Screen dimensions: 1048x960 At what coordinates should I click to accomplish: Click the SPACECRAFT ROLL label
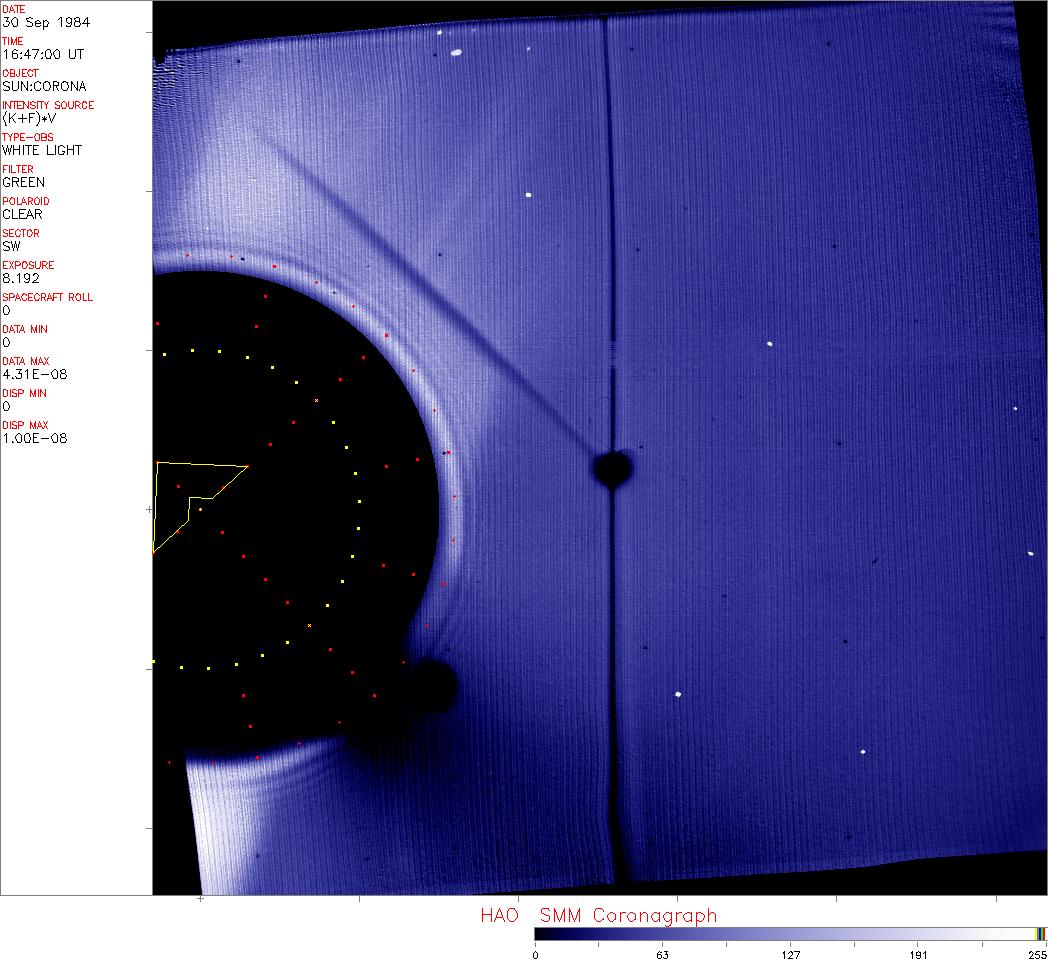tap(48, 297)
